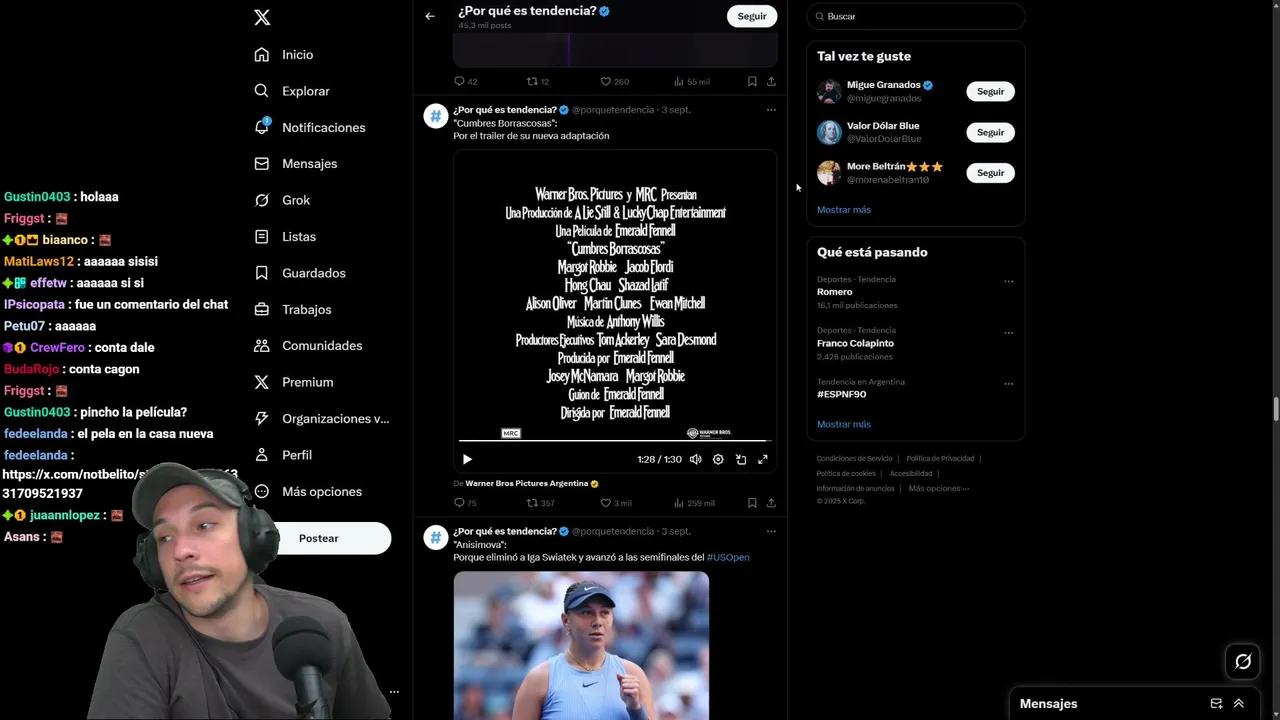Click the Trabajos briefcase icon
Viewport: 1280px width, 720px height.
pyautogui.click(x=262, y=309)
